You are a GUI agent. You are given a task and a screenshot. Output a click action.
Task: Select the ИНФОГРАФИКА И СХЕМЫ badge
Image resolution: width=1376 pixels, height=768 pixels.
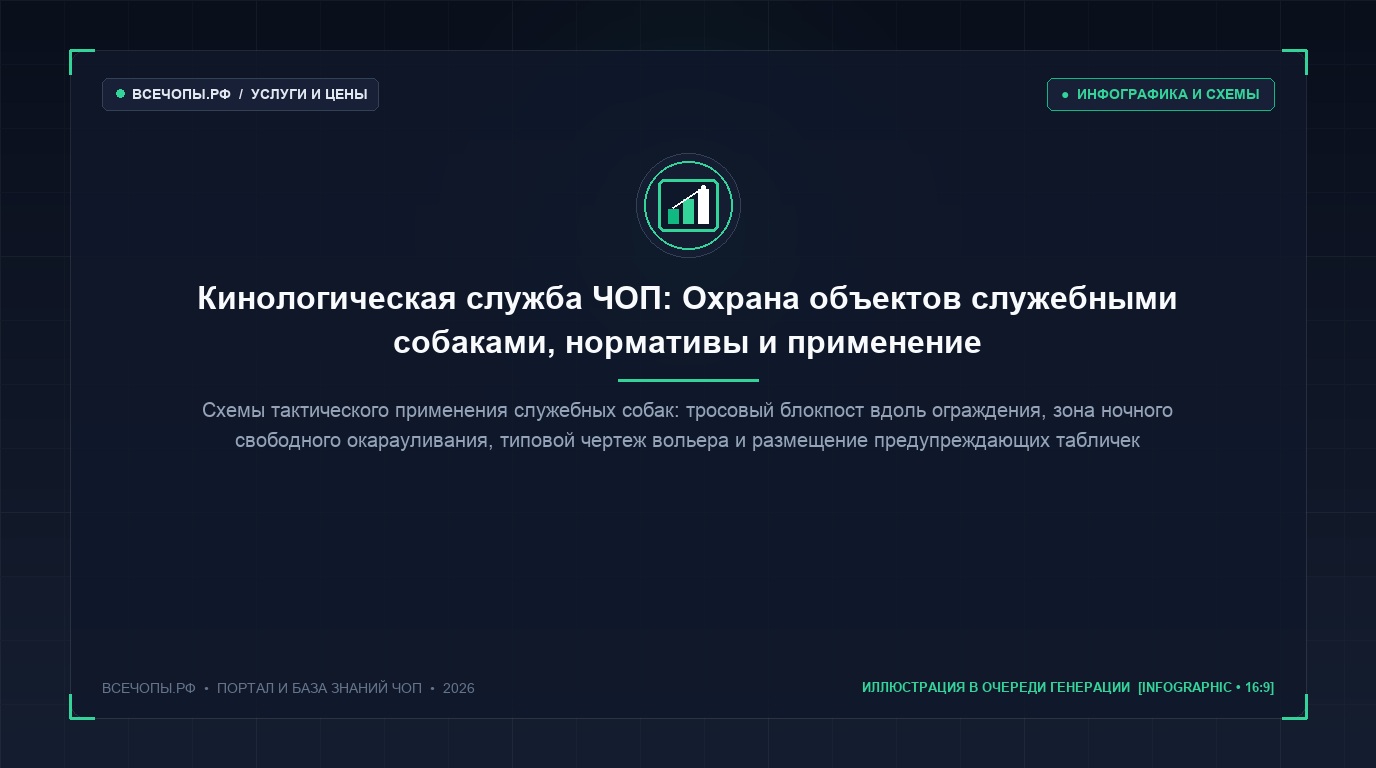click(x=1160, y=95)
